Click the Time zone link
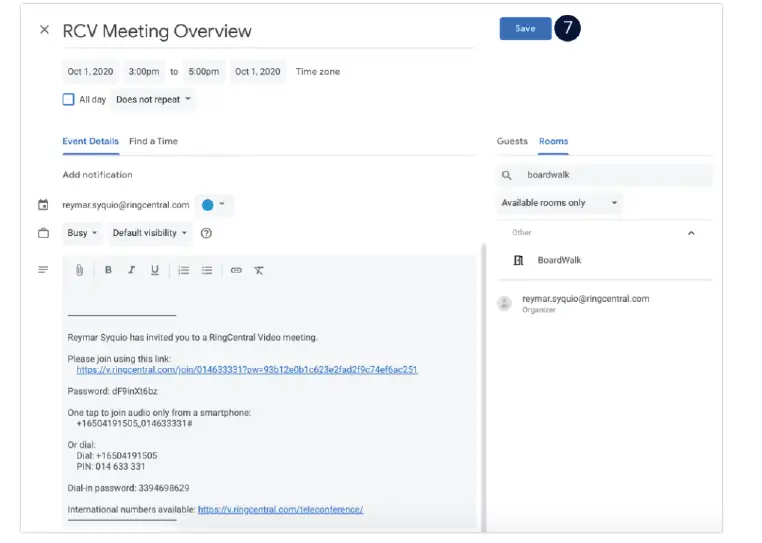This screenshot has height=543, width=762. (318, 72)
